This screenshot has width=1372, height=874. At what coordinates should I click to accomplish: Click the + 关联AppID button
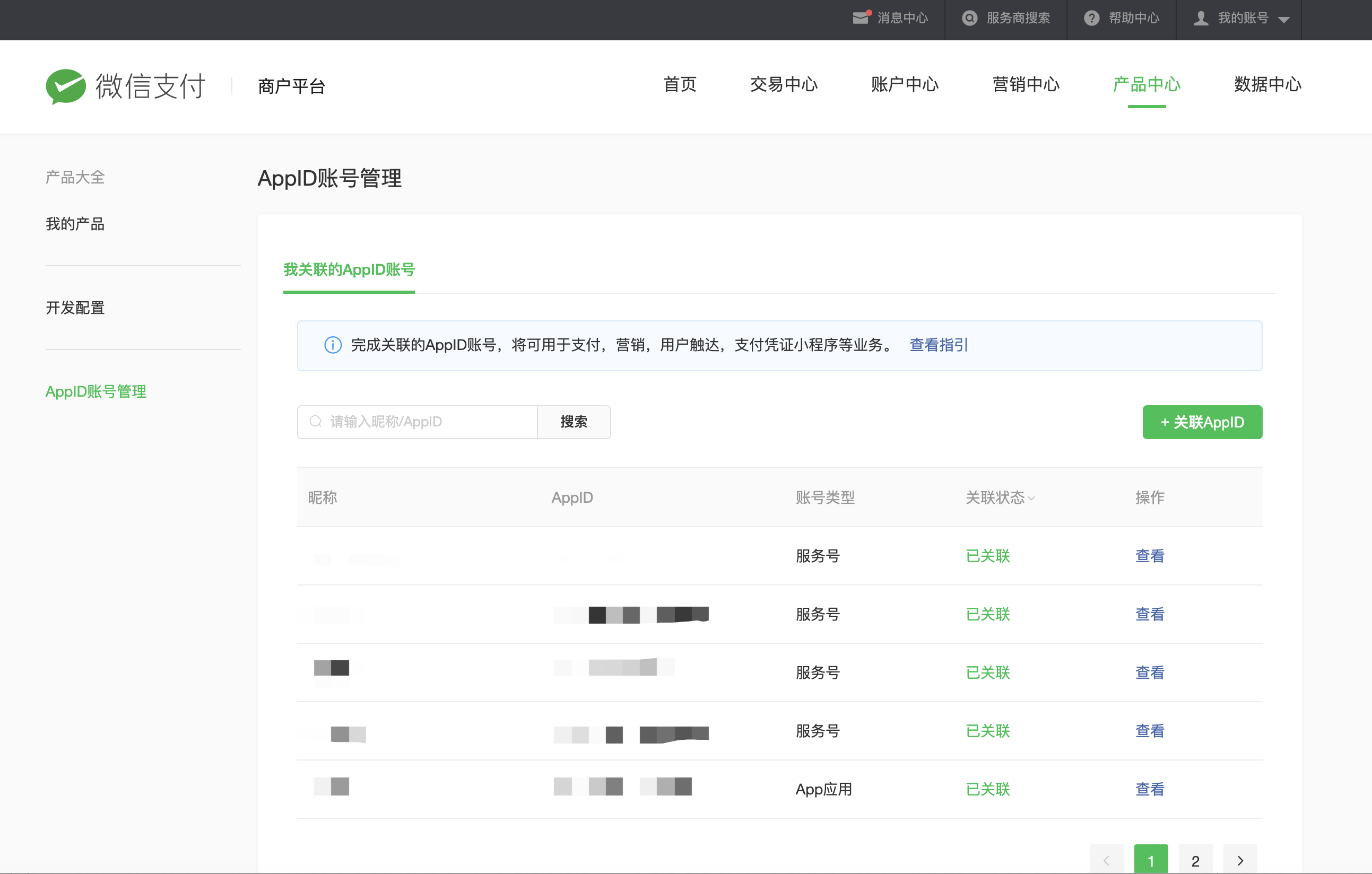tap(1202, 422)
